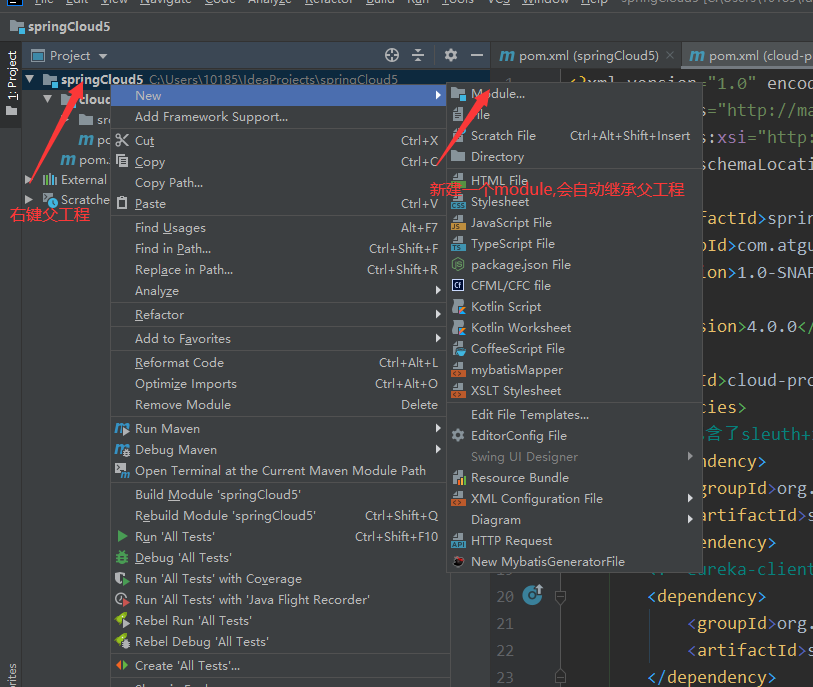Select New MybatisGeneratorFile entry

pos(547,562)
